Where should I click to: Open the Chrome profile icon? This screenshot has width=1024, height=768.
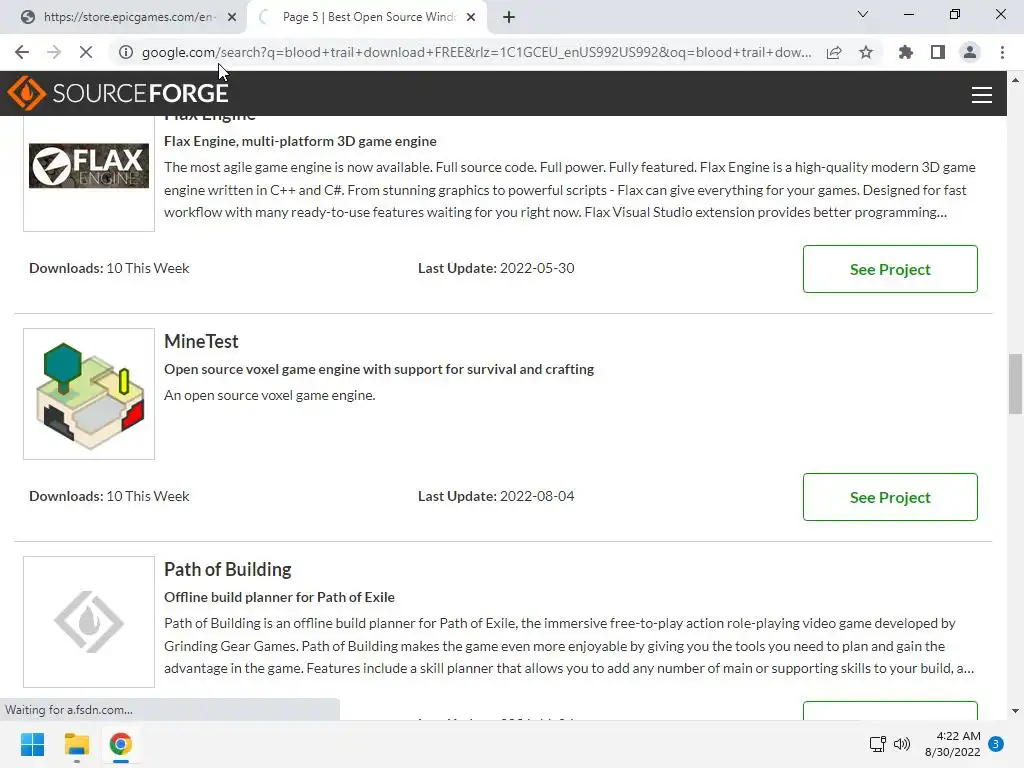coord(970,52)
